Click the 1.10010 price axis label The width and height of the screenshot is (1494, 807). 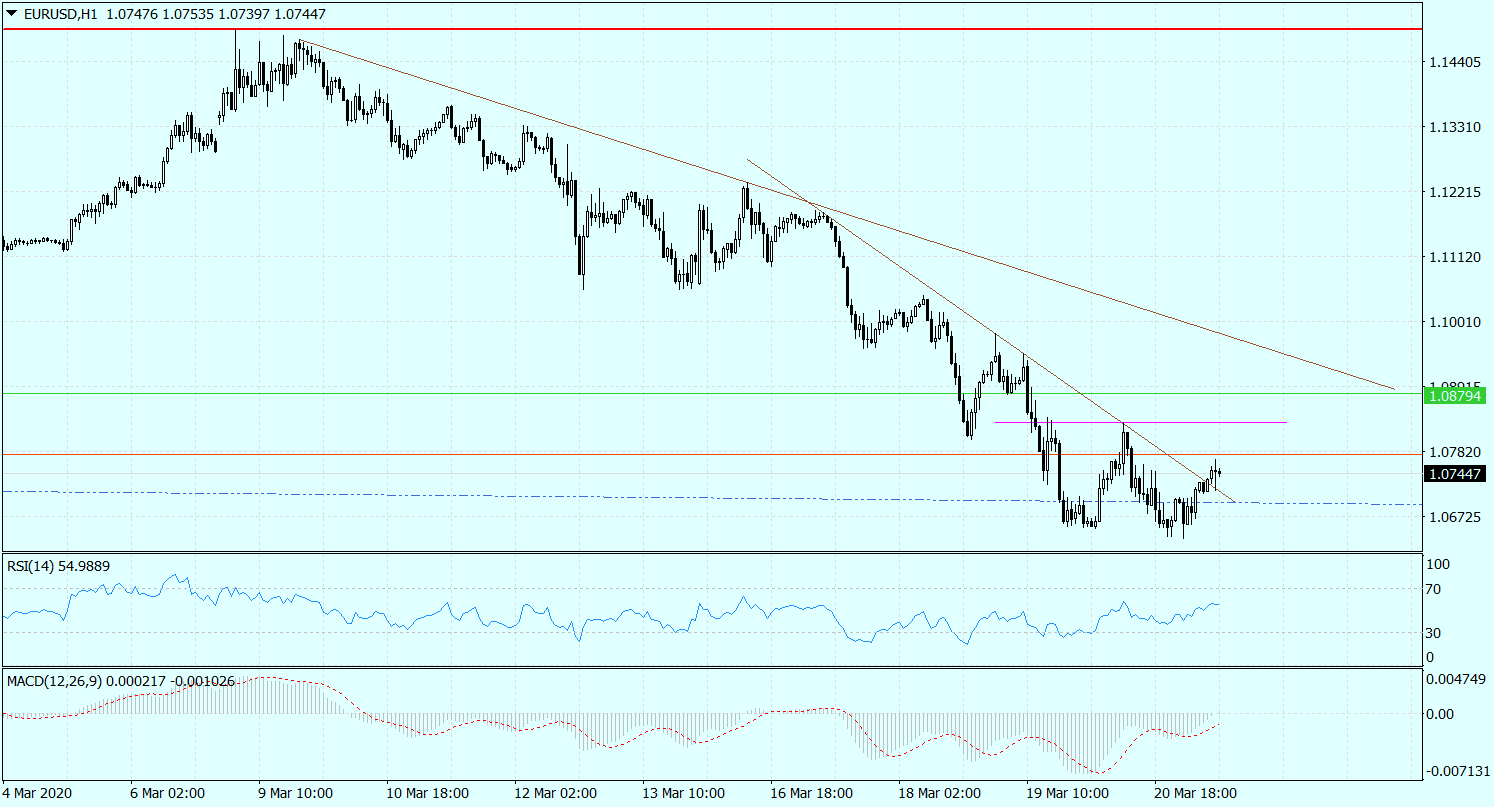click(x=1456, y=322)
